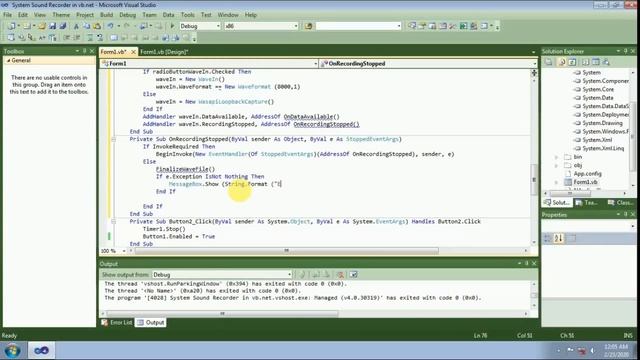Click the Redo toolbar icon

127,26
